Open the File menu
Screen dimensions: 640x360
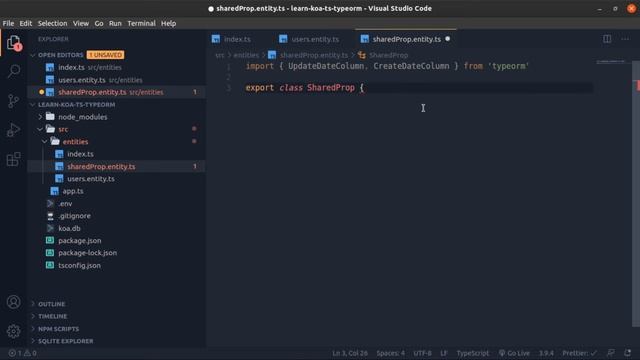coord(8,23)
